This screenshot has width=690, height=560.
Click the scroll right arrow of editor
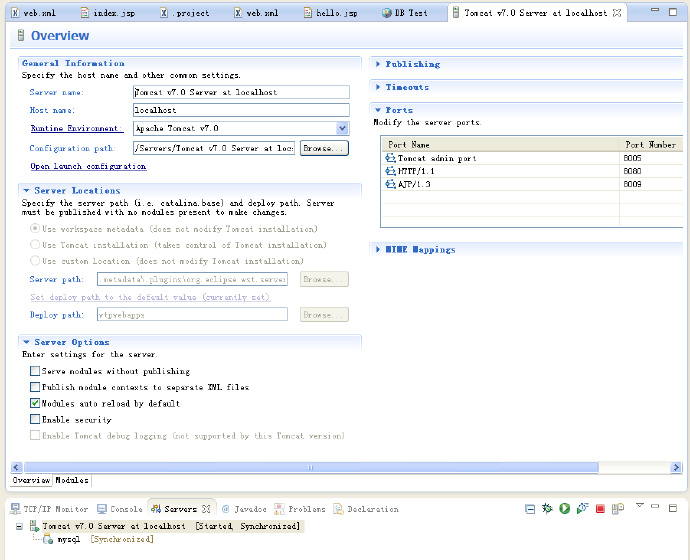click(x=676, y=467)
